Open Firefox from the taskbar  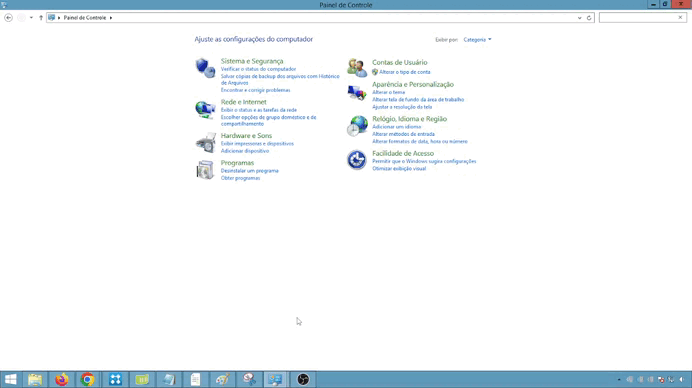[62, 379]
